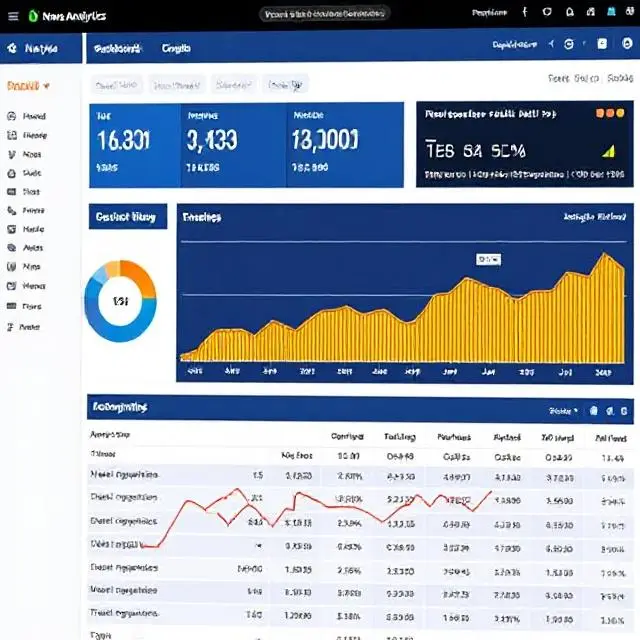Switch to the second tab in blue header
Image resolution: width=640 pixels, height=640 pixels.
tap(176, 48)
